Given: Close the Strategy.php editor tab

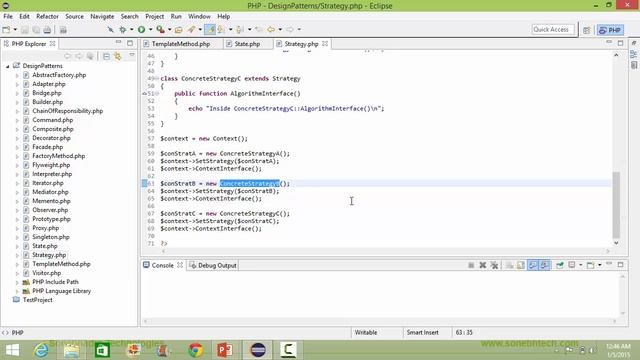Looking at the screenshot, I should point(325,44).
